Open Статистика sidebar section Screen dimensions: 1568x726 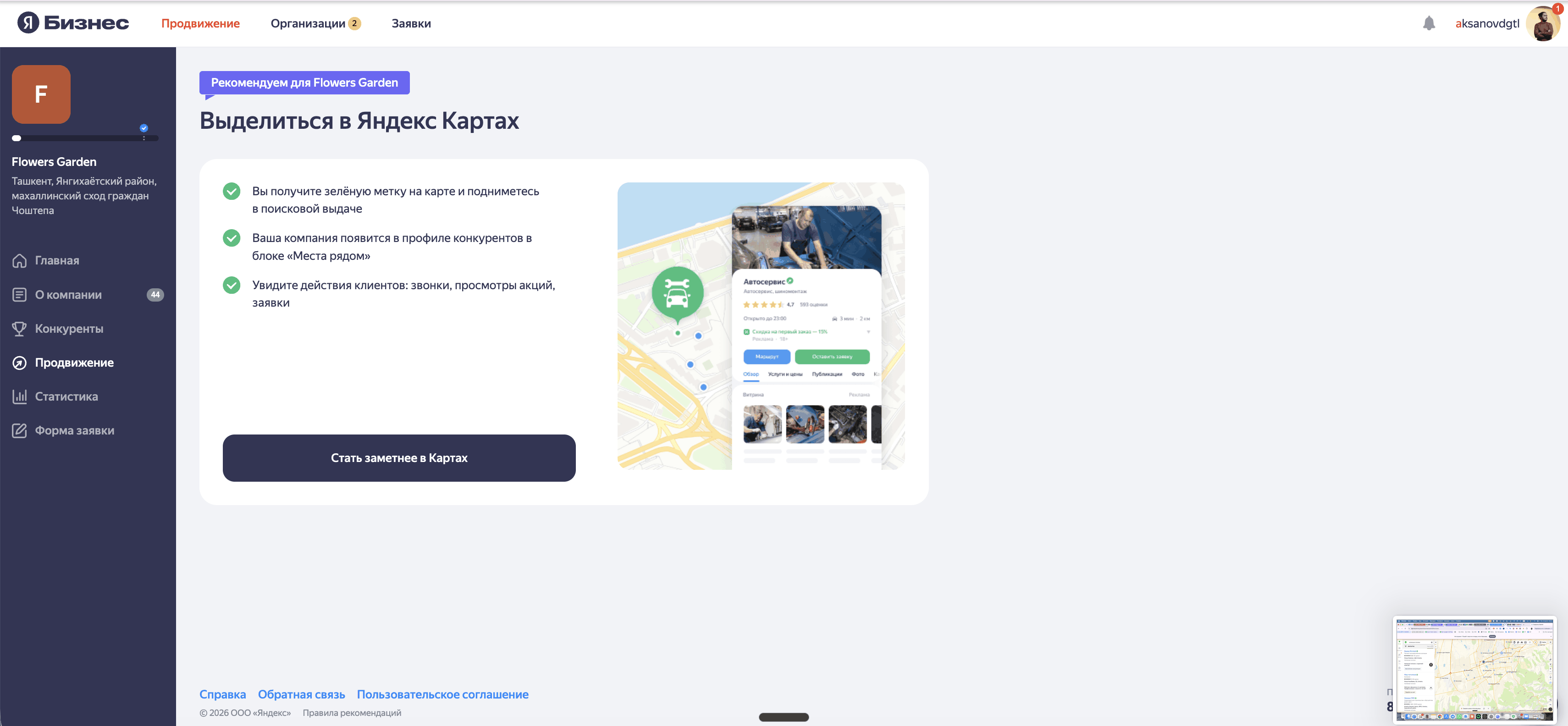click(66, 397)
